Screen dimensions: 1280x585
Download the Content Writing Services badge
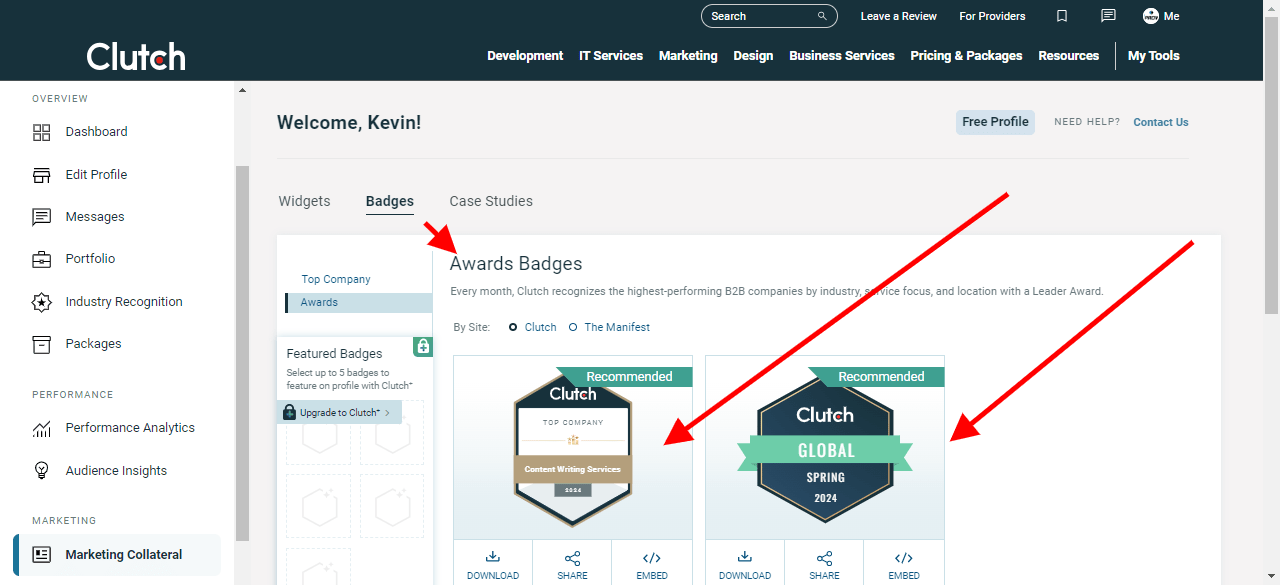pyautogui.click(x=493, y=565)
